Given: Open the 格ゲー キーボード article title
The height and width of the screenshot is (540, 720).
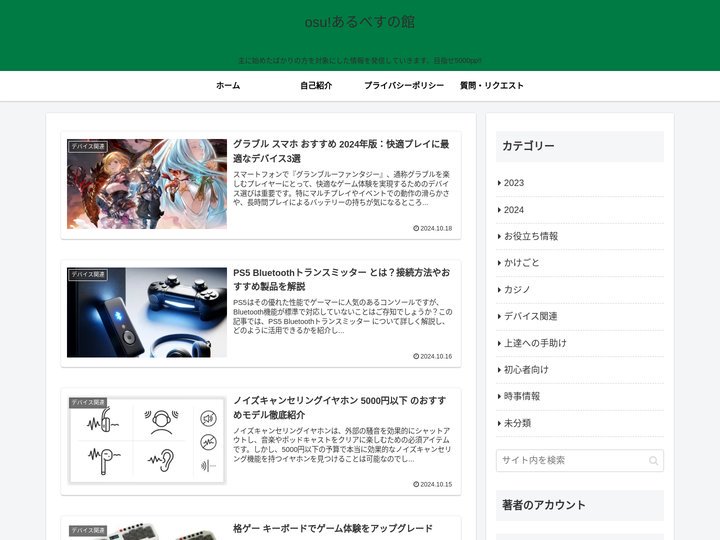Looking at the screenshot, I should coord(333,528).
